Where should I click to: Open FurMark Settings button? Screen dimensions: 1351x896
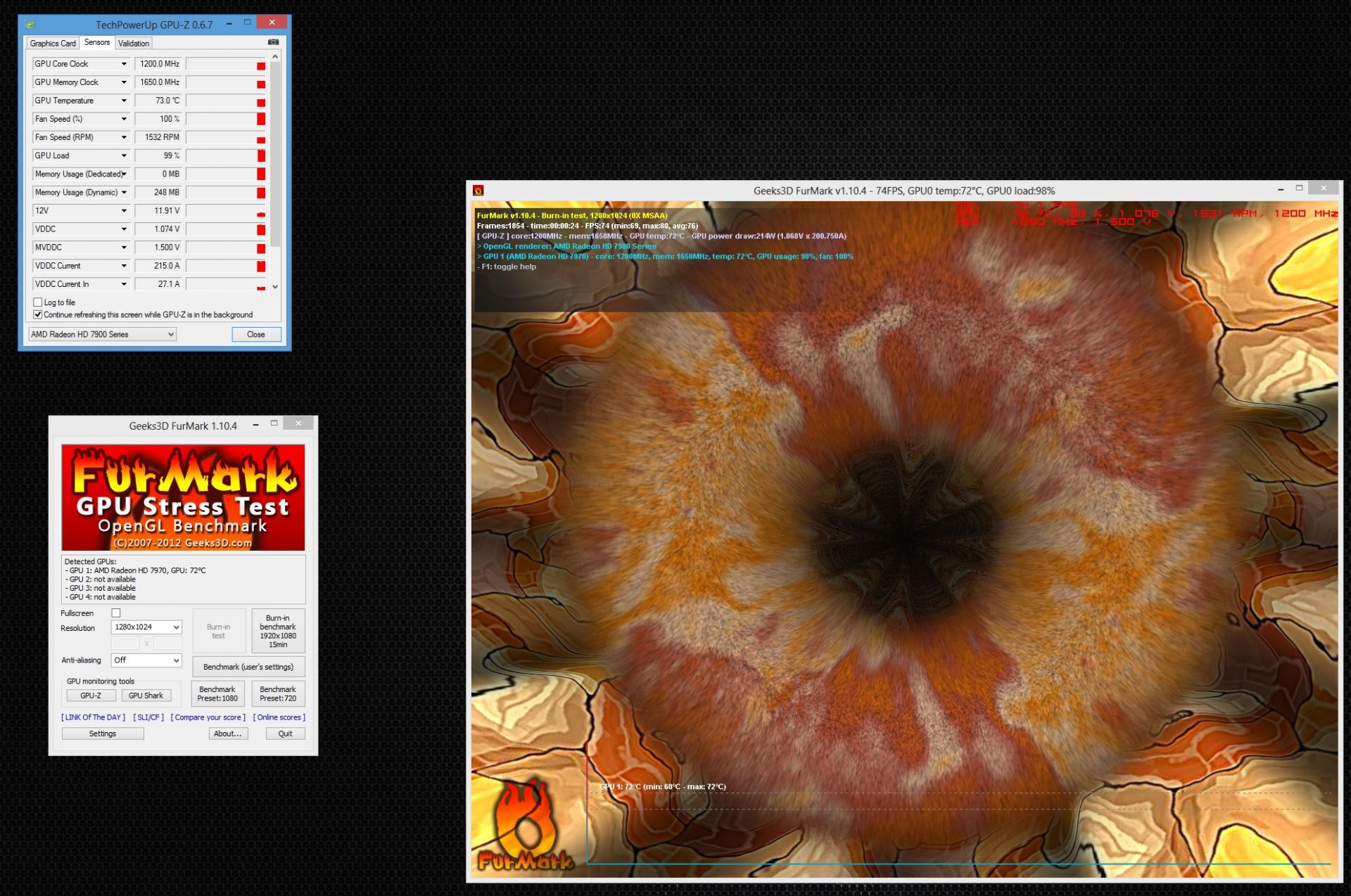tap(103, 734)
